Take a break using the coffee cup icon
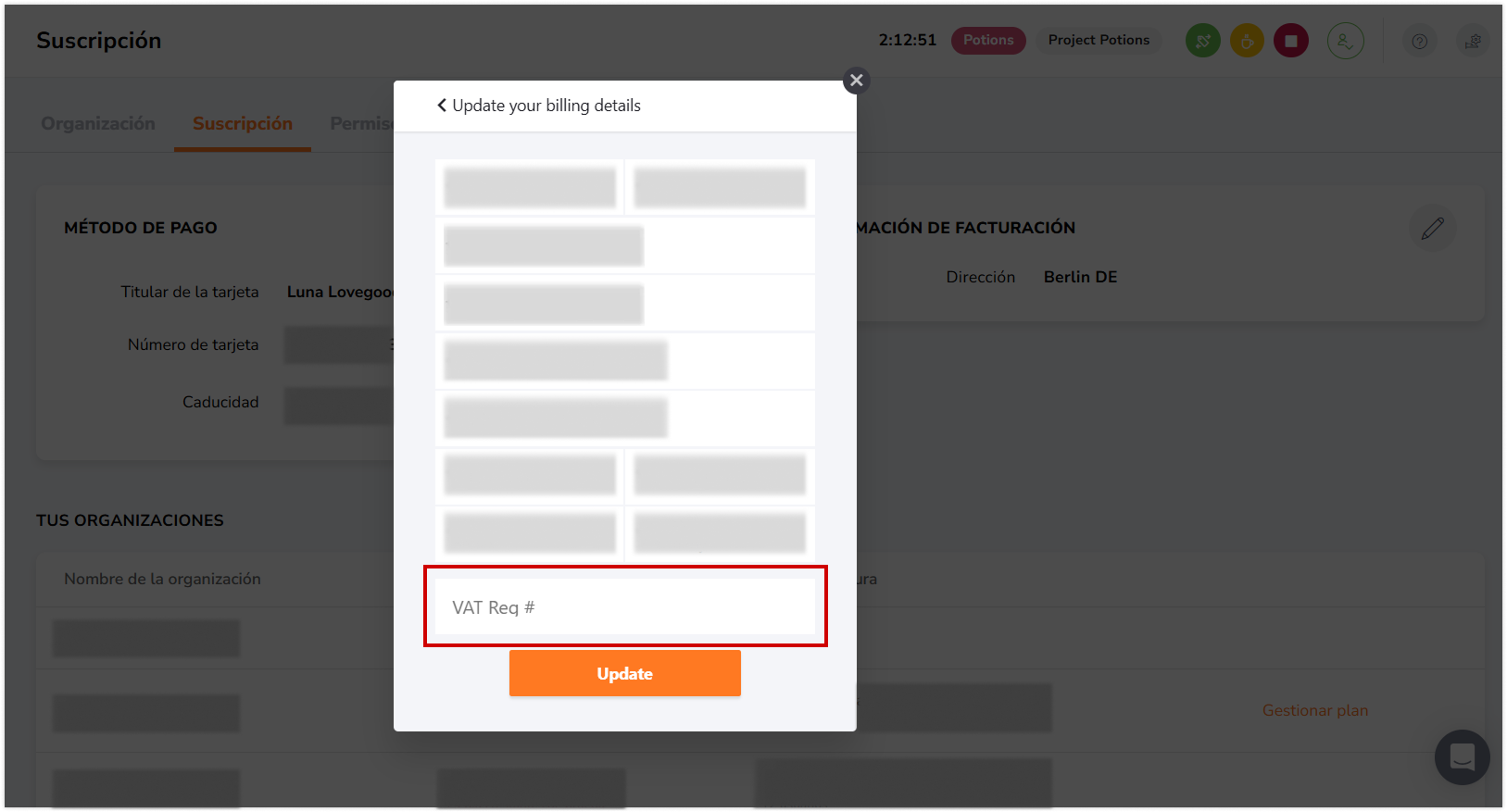The height and width of the screenshot is (812, 1507). 1247,40
